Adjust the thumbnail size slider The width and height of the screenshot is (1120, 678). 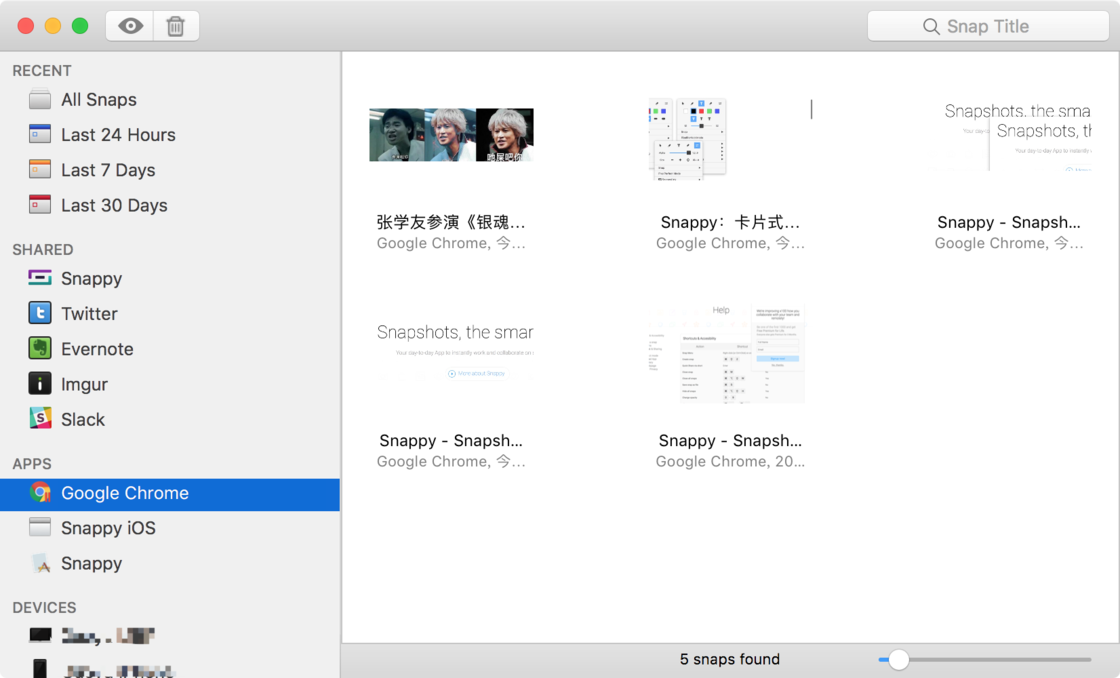(898, 660)
